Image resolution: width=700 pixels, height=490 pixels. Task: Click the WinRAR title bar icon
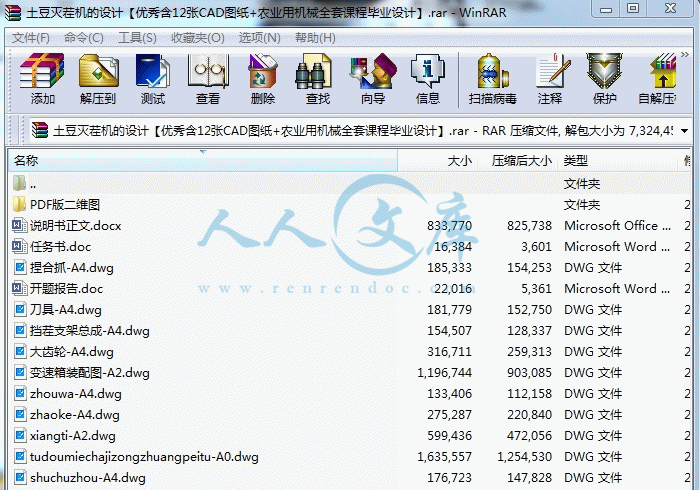(12, 12)
